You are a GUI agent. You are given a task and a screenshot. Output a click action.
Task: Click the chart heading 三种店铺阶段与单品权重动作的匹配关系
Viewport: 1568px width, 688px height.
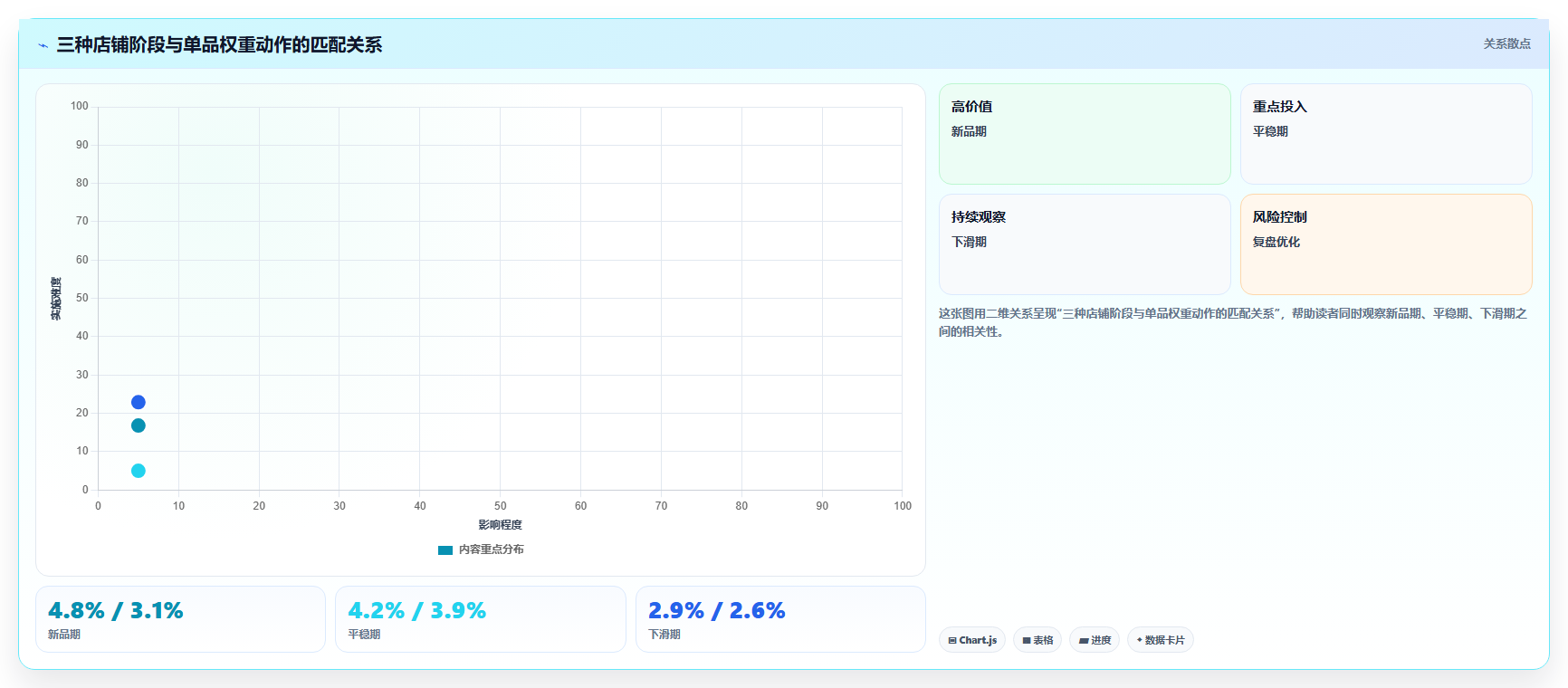click(219, 45)
